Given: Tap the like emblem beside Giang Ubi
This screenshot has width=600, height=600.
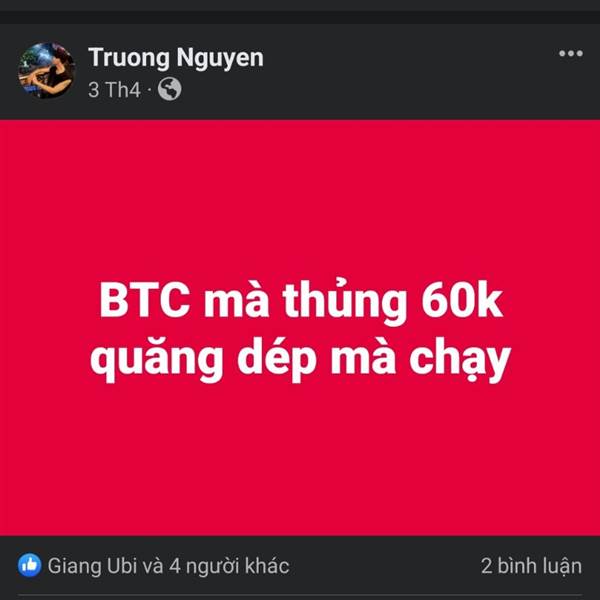Looking at the screenshot, I should 29,565.
